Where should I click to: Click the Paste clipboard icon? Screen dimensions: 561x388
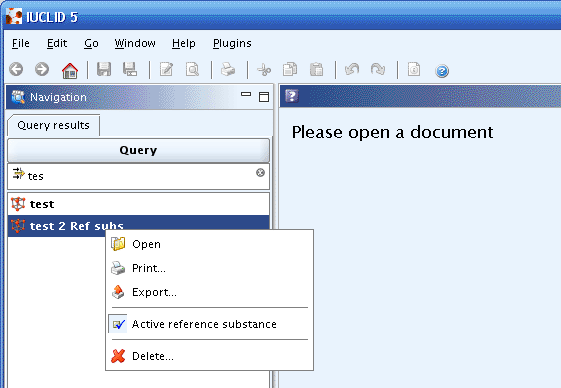coord(316,69)
